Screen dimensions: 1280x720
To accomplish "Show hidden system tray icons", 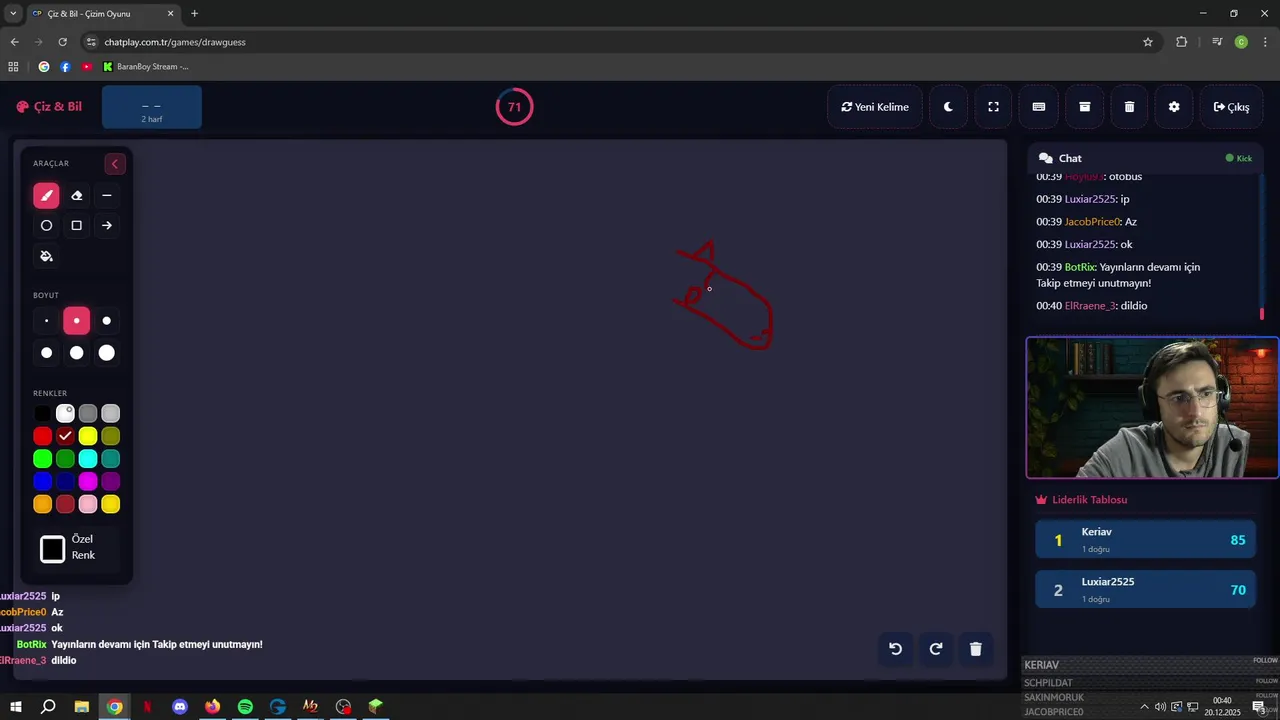I will tap(1144, 707).
